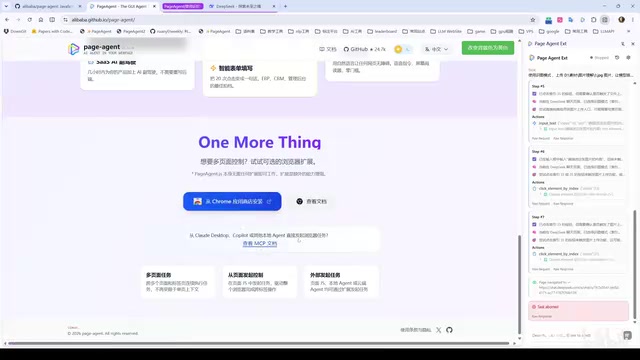Click the 从页面发起控制 feature card
The width and height of the screenshot is (640, 360).
[260, 282]
